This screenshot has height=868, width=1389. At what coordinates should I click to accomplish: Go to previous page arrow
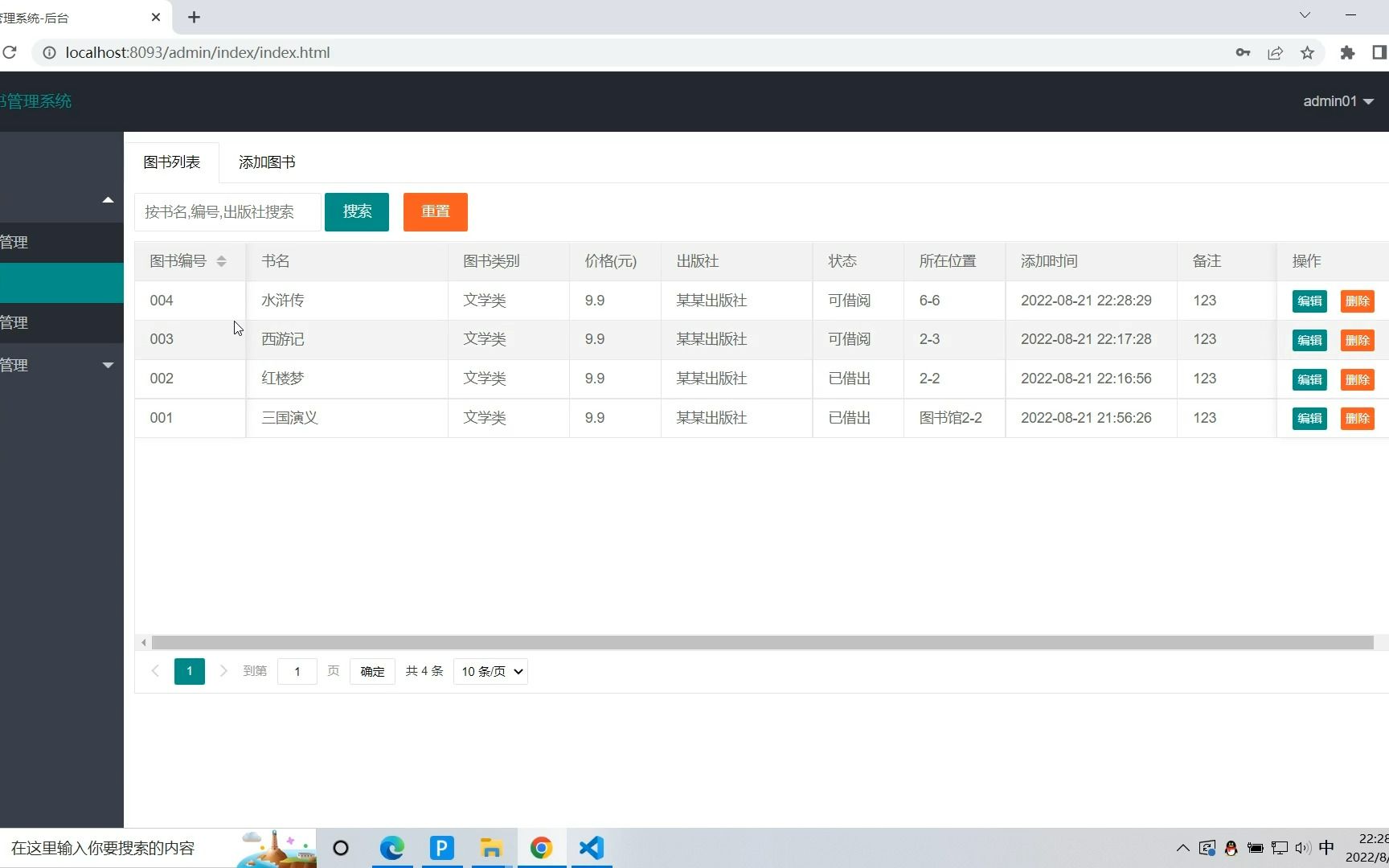click(x=155, y=671)
